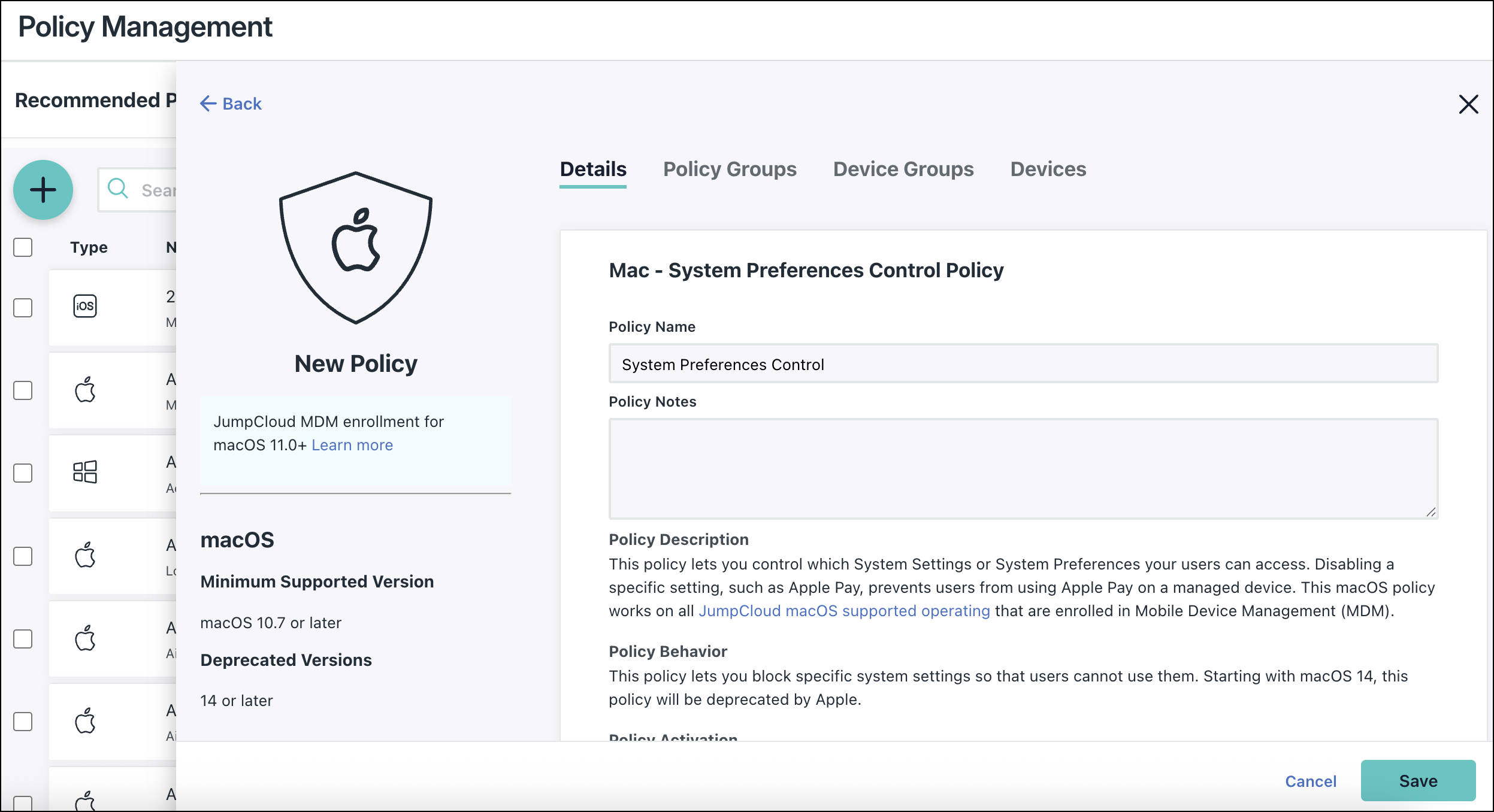
Task: Create a new policy with the plus button
Action: (x=43, y=189)
